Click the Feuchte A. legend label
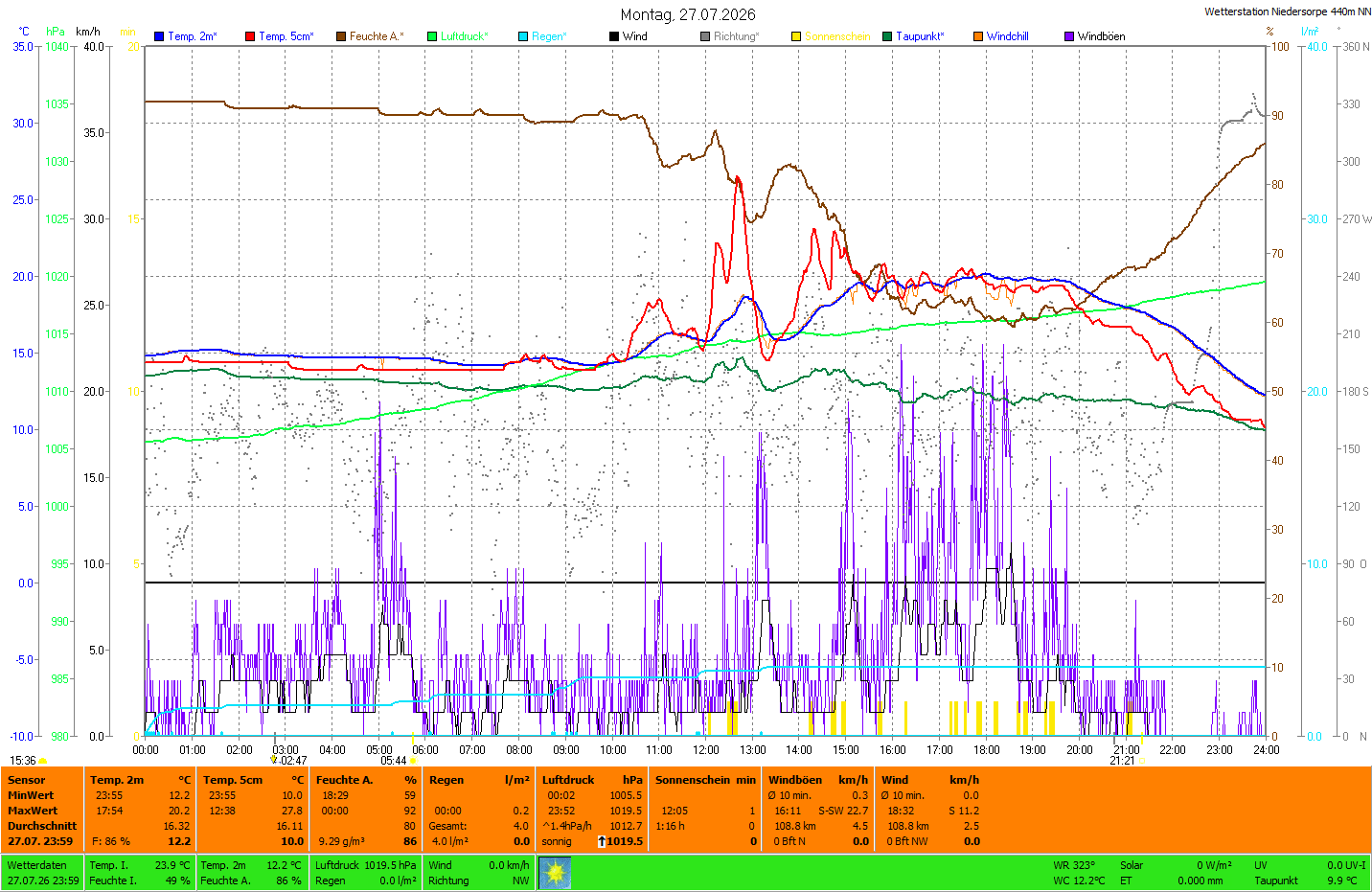Viewport: 1372px width, 892px height. [377, 36]
